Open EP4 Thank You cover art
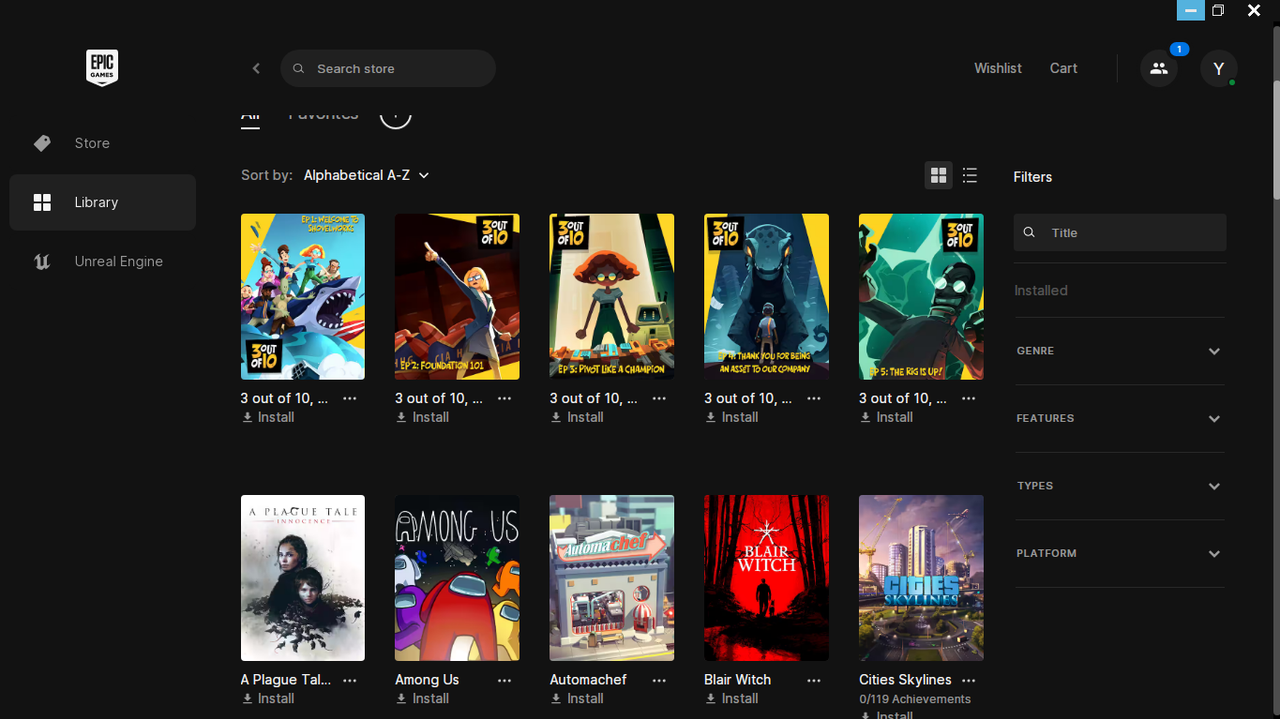 click(x=766, y=296)
